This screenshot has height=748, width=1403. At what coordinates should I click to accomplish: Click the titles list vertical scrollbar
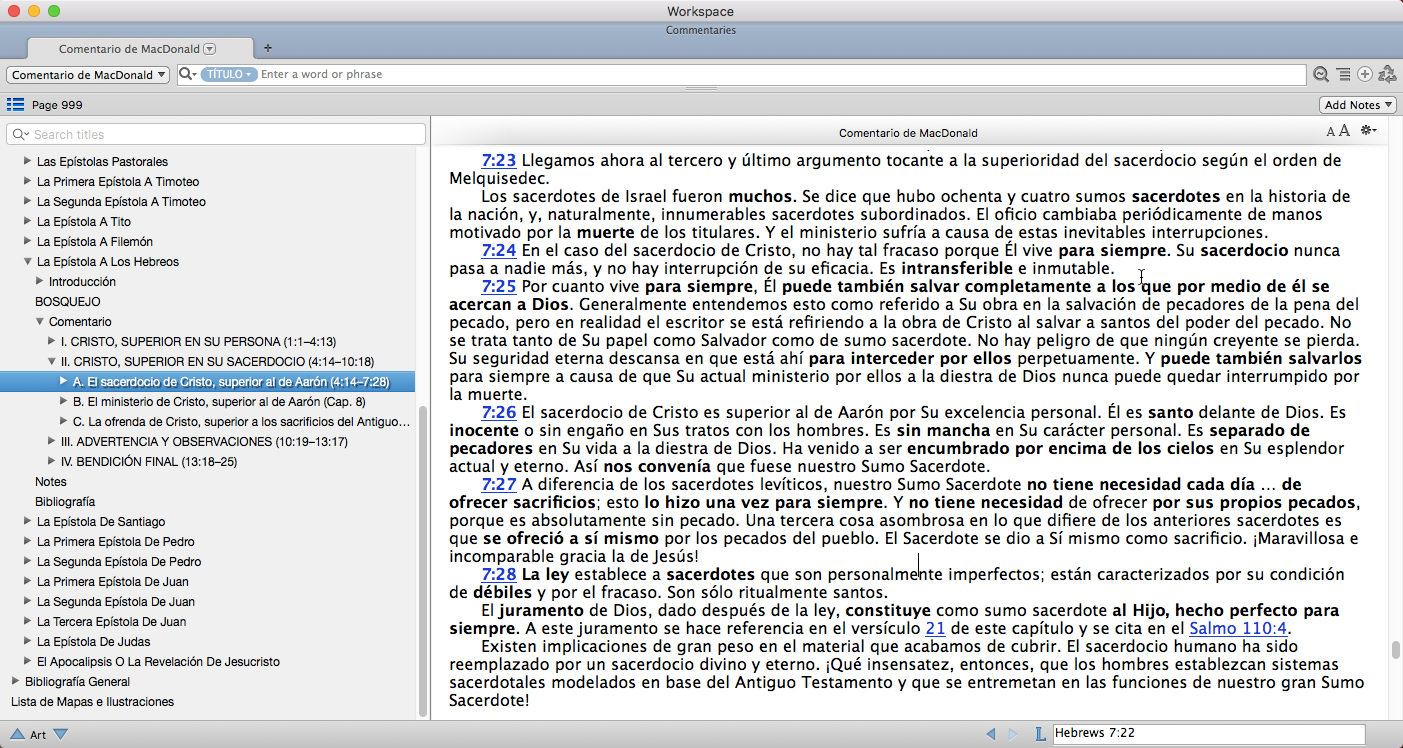click(x=422, y=560)
